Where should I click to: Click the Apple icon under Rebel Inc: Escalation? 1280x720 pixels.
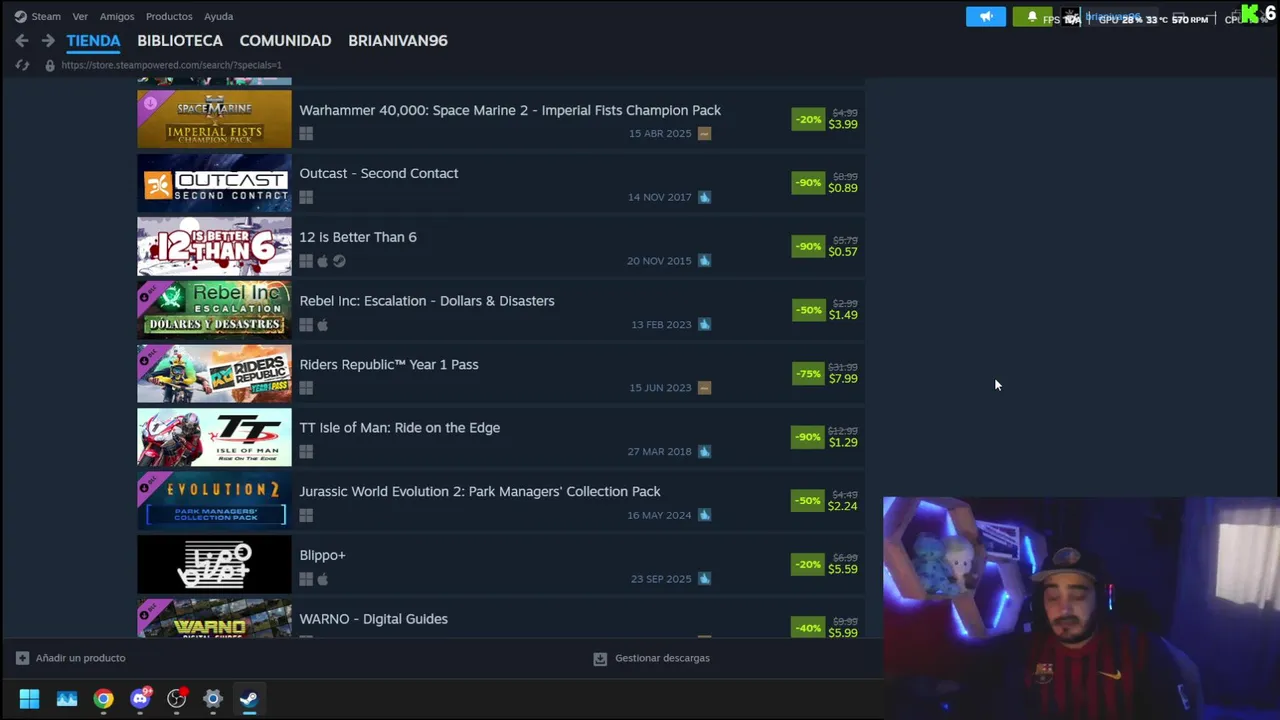click(322, 325)
